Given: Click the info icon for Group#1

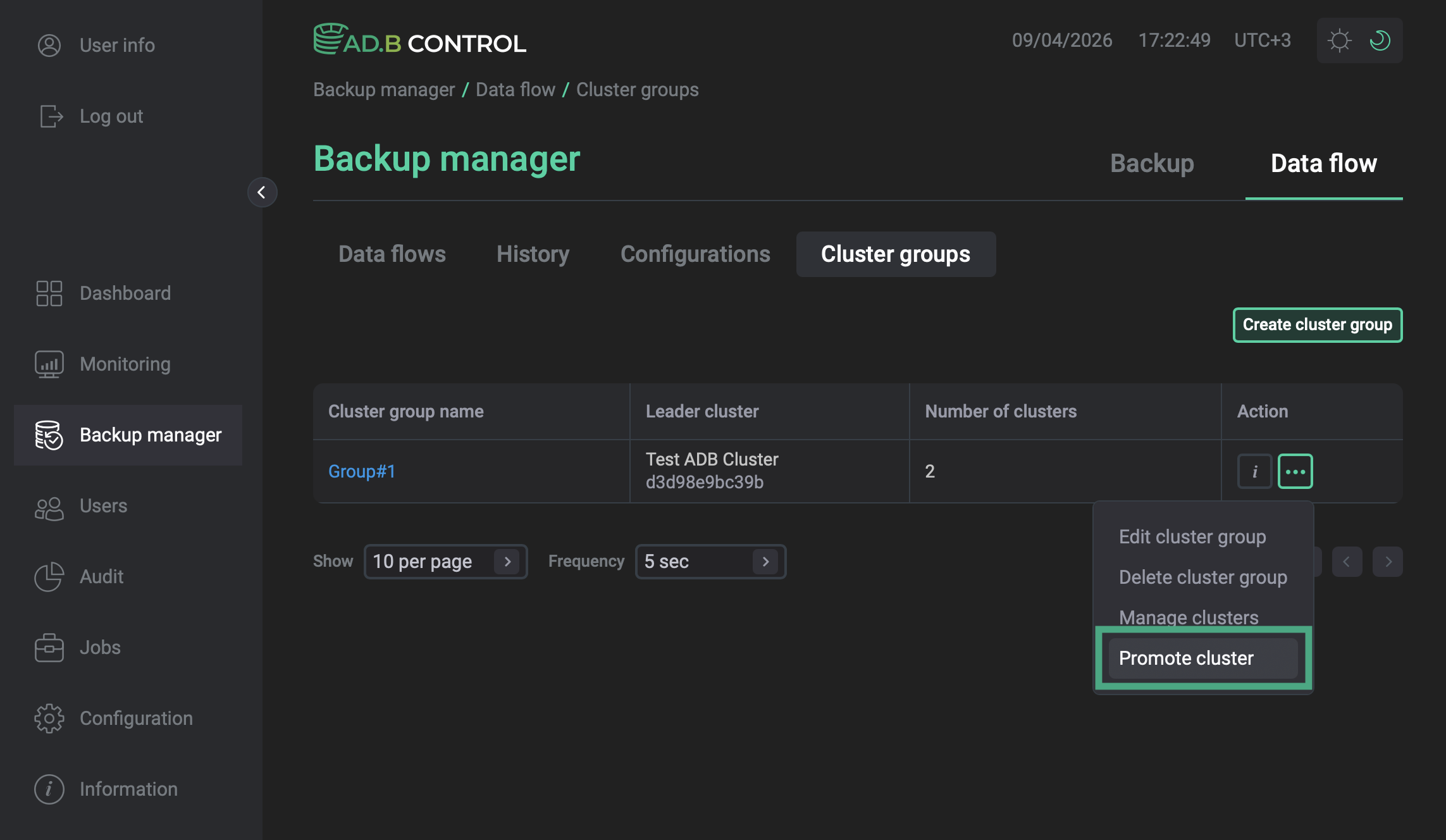Looking at the screenshot, I should tap(1254, 471).
